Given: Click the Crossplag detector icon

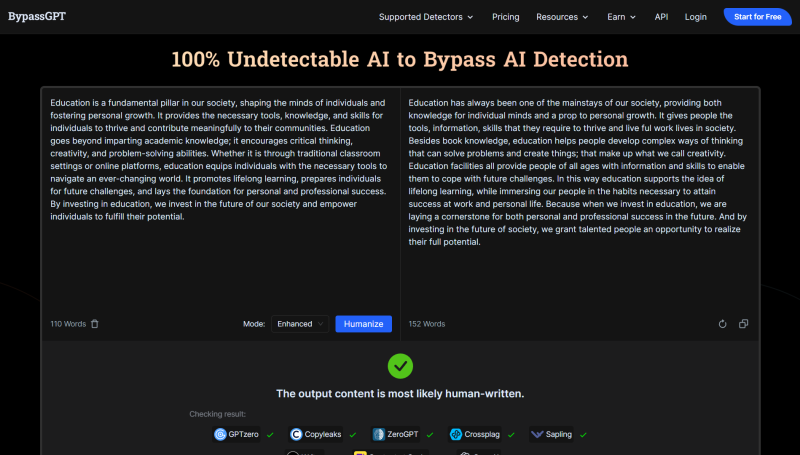Looking at the screenshot, I should tap(456, 435).
